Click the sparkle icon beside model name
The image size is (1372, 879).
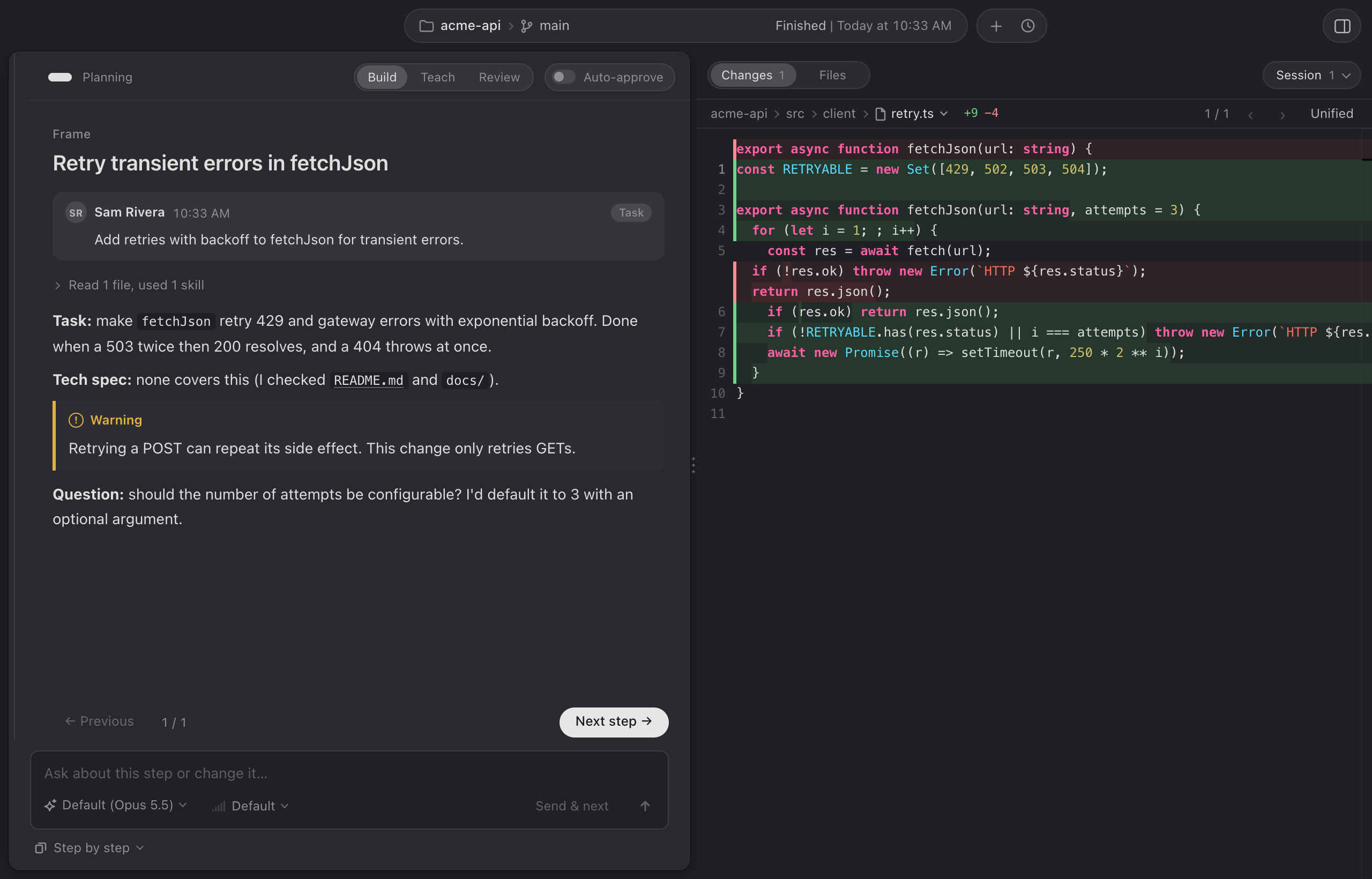pos(50,806)
